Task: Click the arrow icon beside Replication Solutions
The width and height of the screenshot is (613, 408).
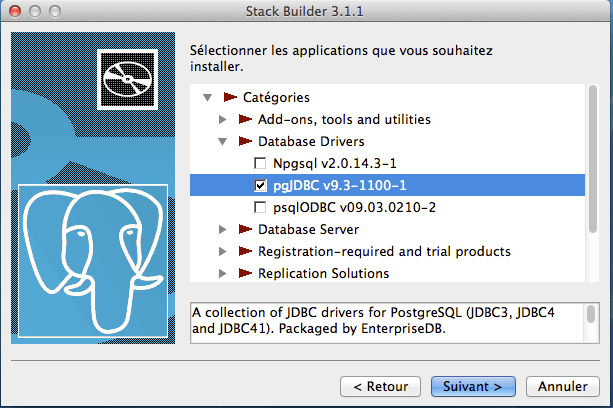Action: click(x=243, y=273)
